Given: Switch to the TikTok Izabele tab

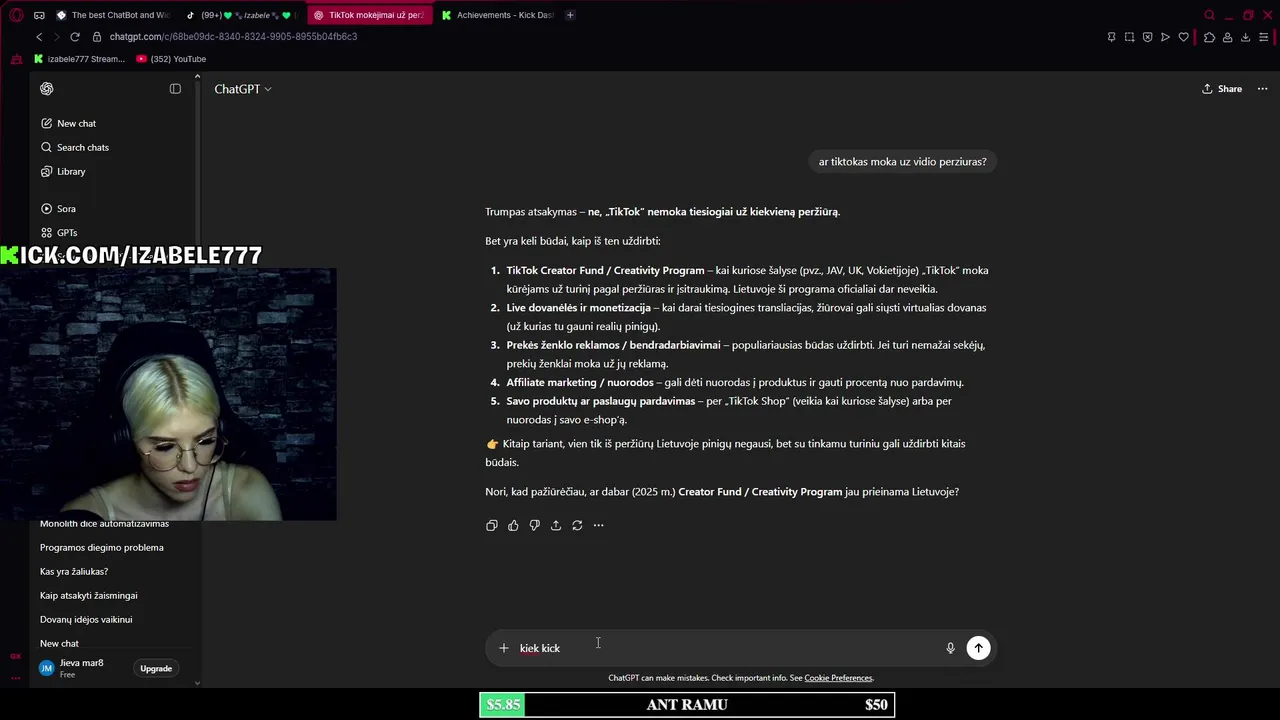Looking at the screenshot, I should pos(239,15).
